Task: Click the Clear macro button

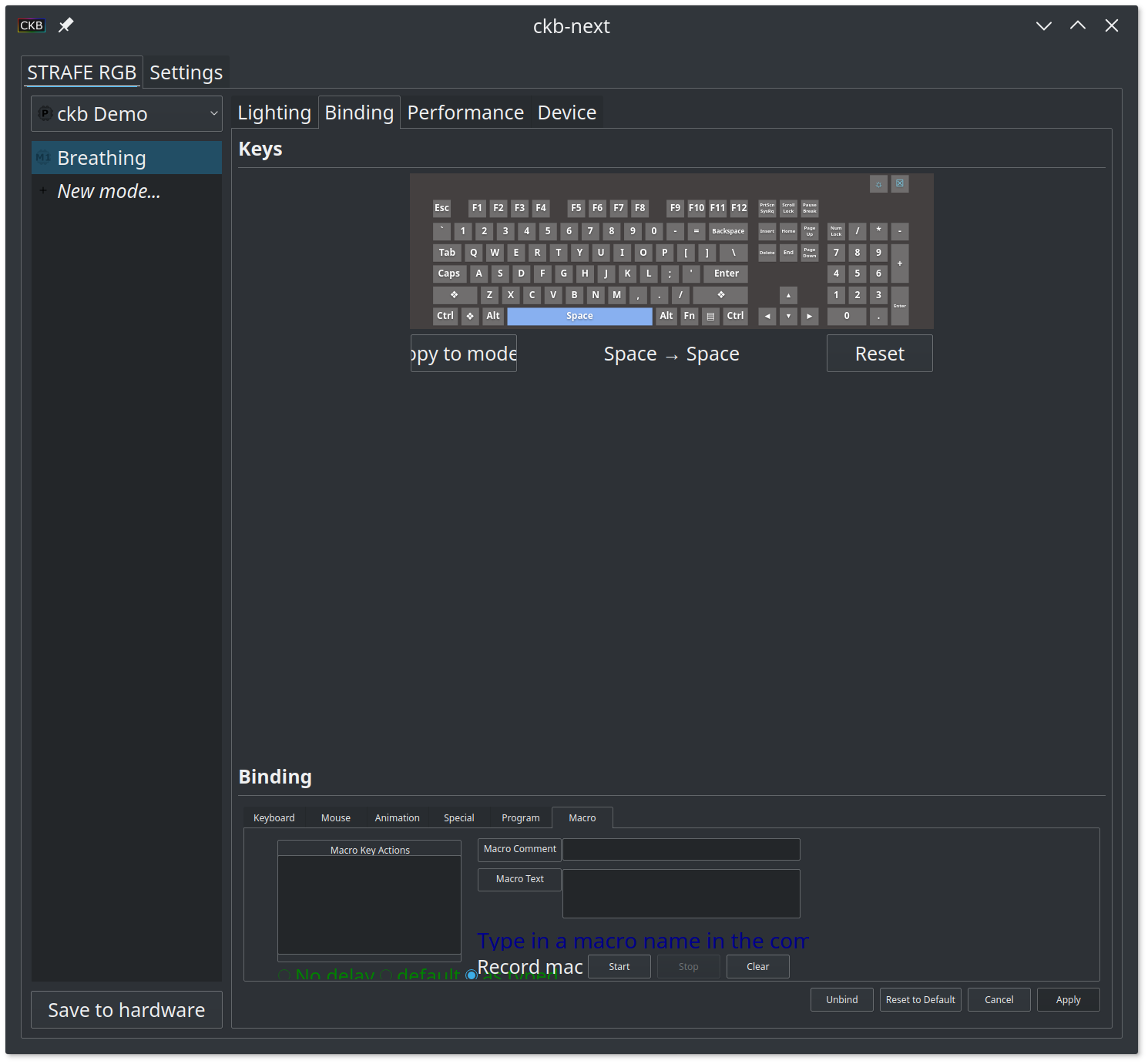Action: pos(758,967)
